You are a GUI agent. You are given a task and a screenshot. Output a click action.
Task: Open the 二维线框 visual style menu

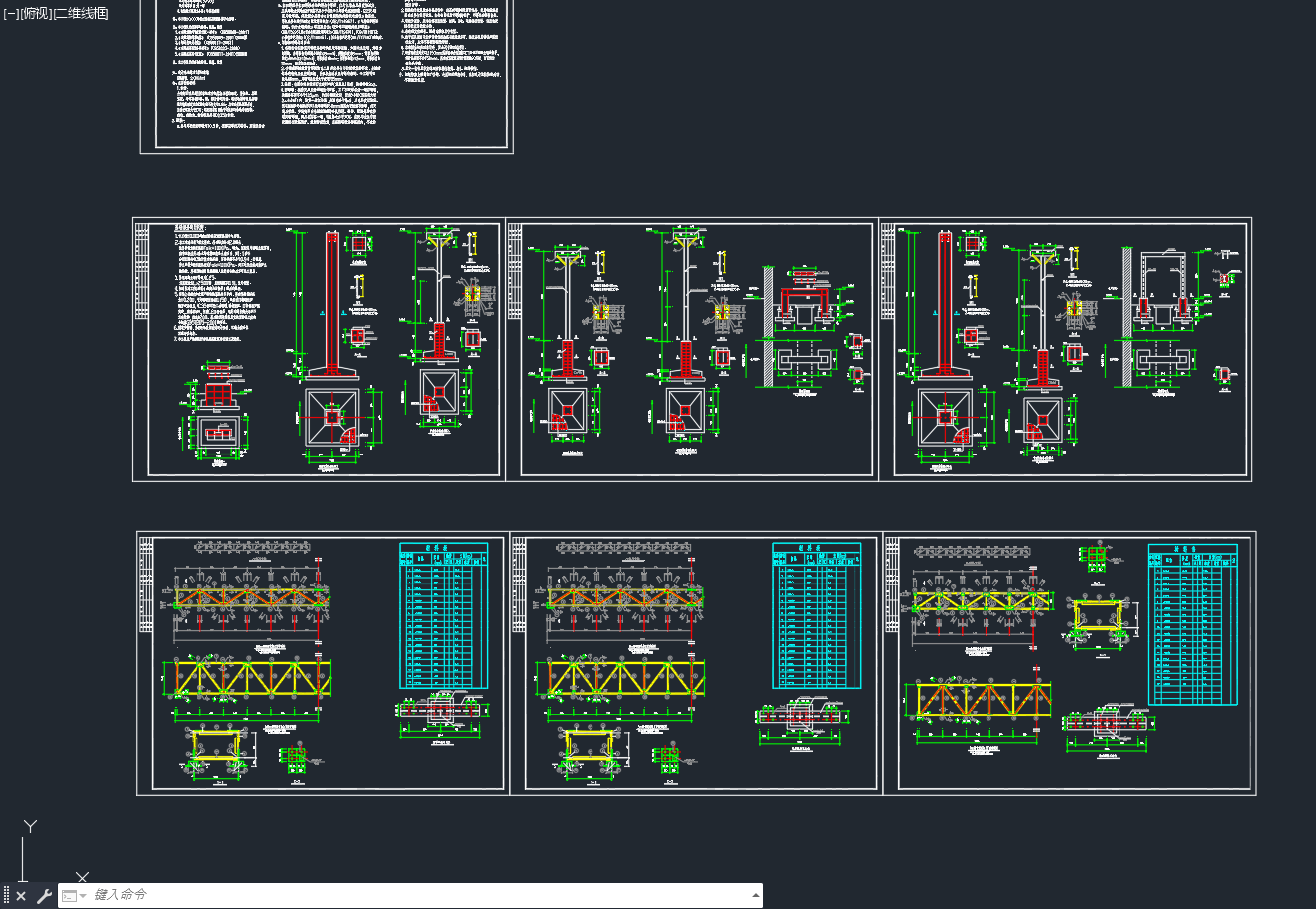pyautogui.click(x=80, y=13)
